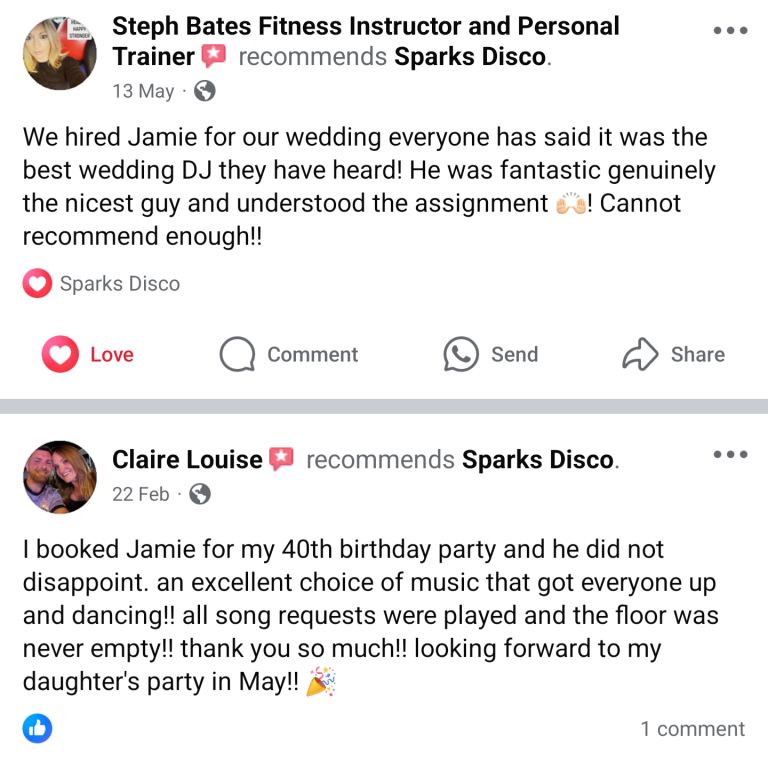Open the 22 Feb post timestamp
The width and height of the screenshot is (768, 768).
[141, 494]
